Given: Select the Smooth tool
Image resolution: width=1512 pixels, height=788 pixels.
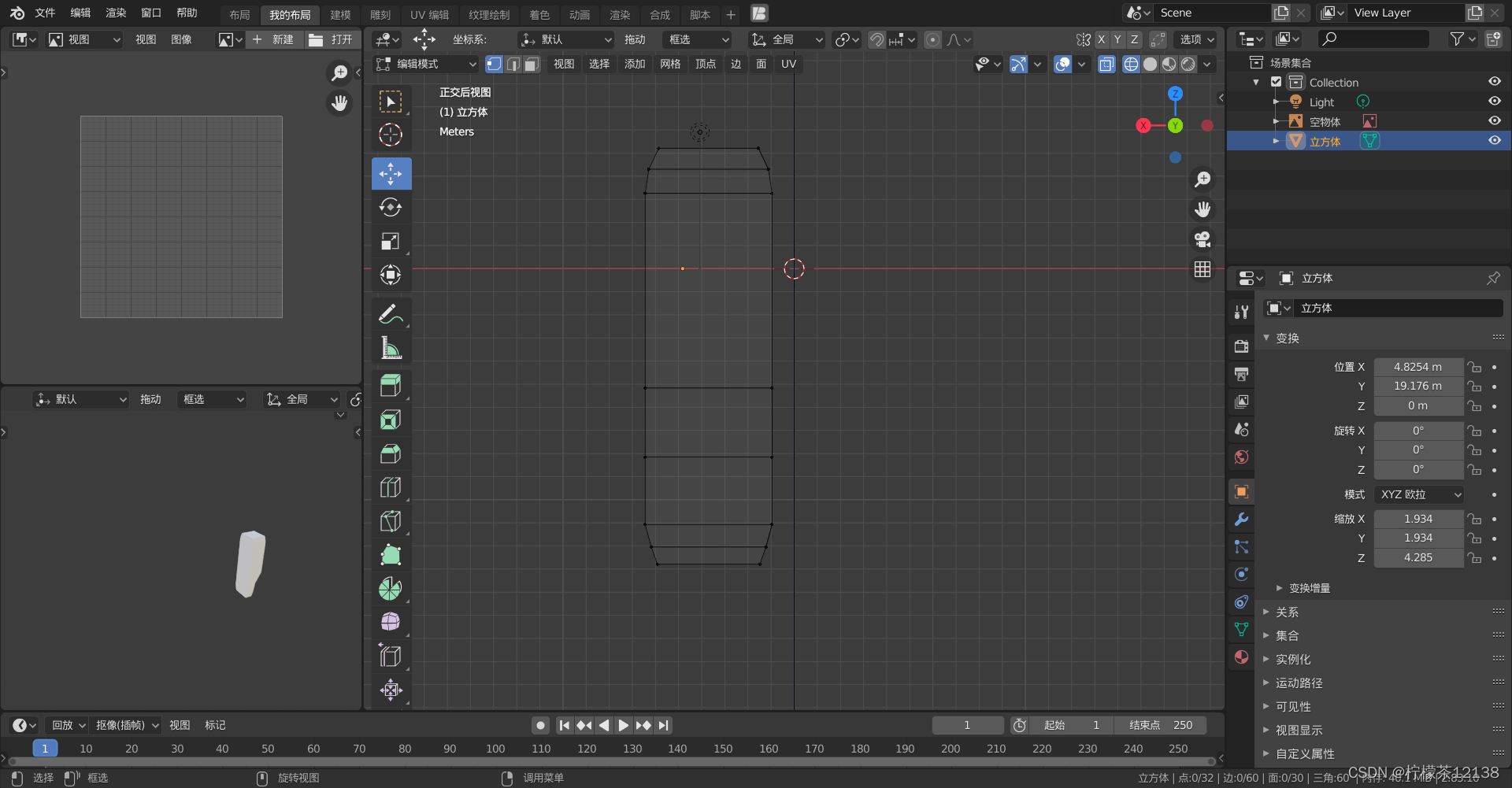Looking at the screenshot, I should pyautogui.click(x=391, y=622).
